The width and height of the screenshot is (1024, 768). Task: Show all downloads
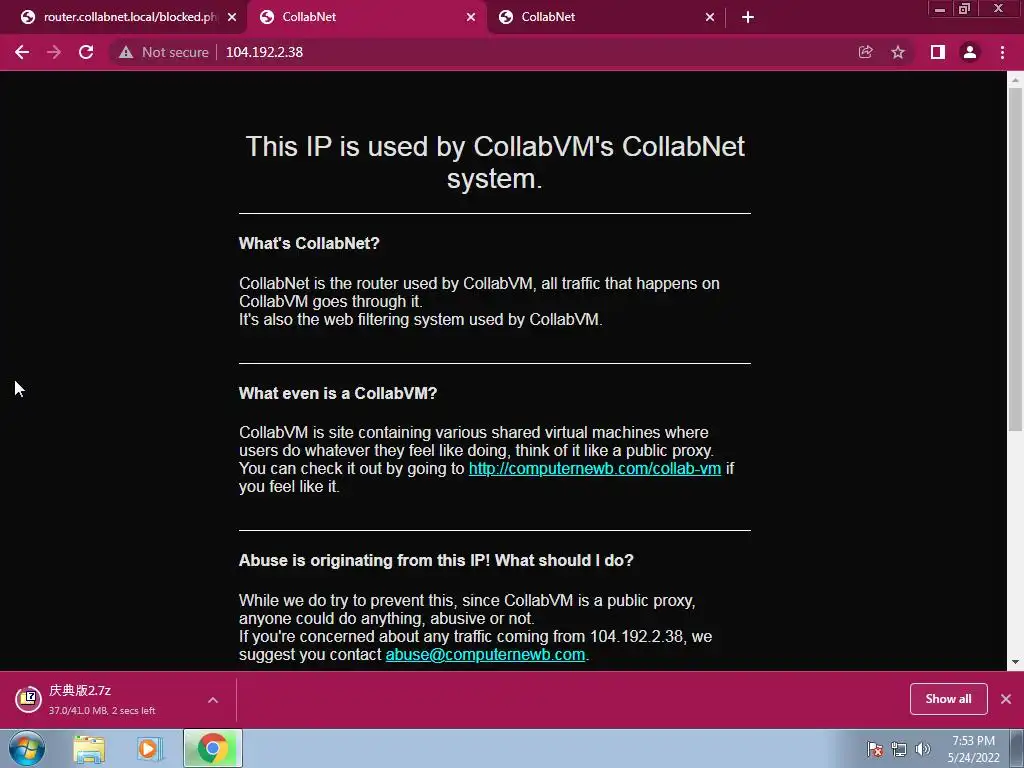click(x=948, y=699)
